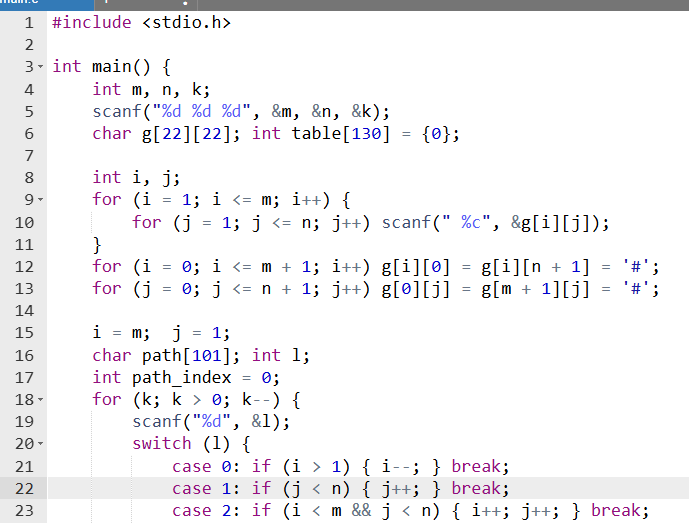
Task: Collapse the switch block fold at line 20
Action: 39,444
